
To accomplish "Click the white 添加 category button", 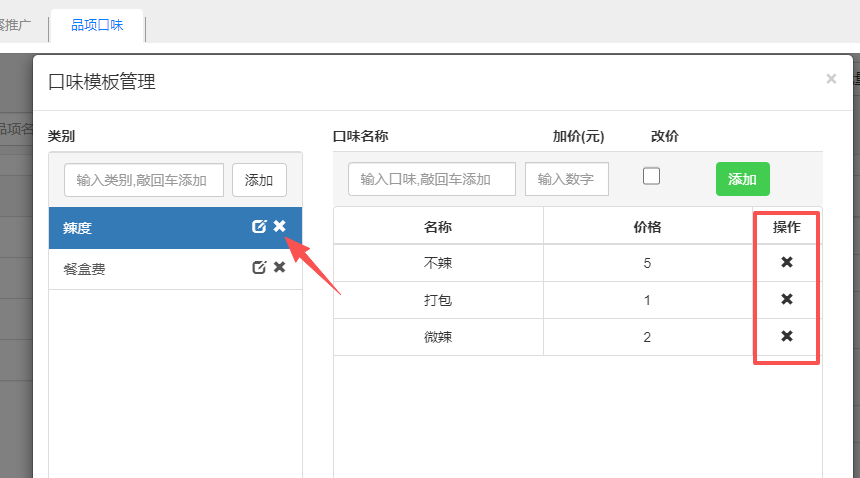I will pyautogui.click(x=259, y=180).
